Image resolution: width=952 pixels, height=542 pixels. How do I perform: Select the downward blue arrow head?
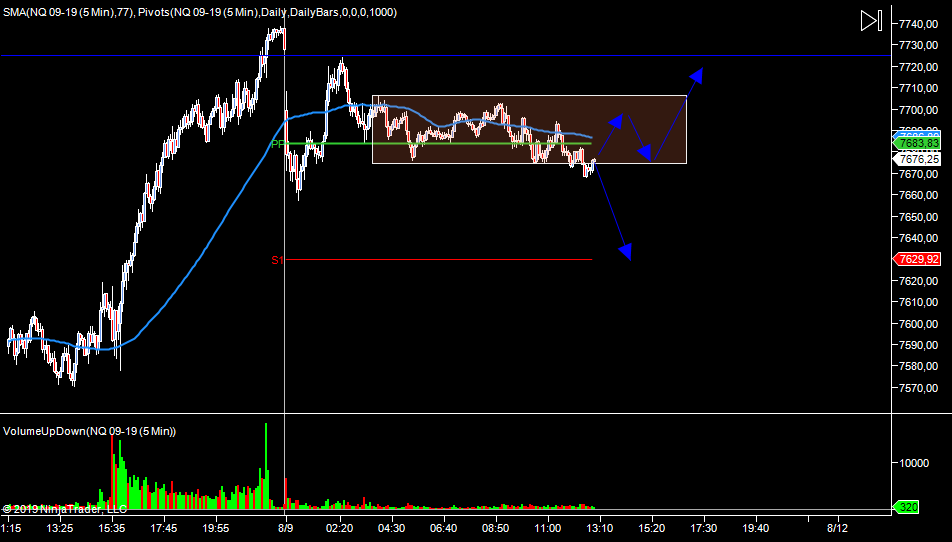tap(625, 251)
